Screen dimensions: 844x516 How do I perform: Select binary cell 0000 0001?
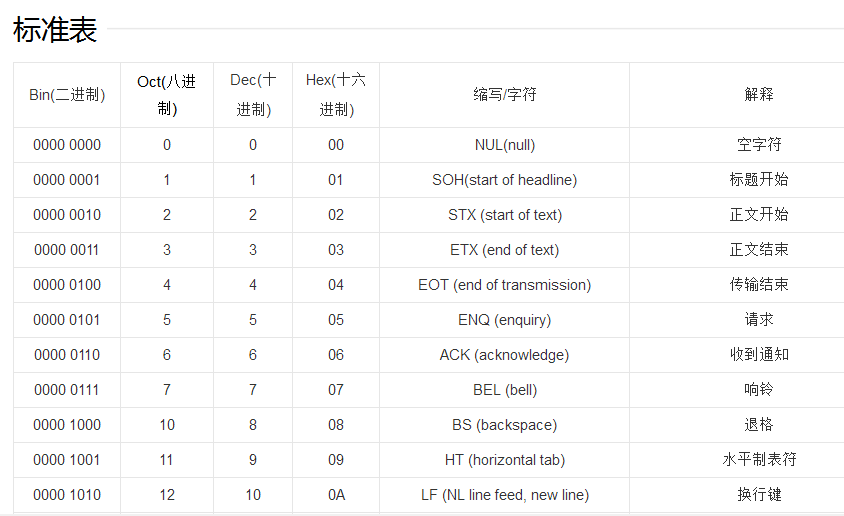(67, 180)
